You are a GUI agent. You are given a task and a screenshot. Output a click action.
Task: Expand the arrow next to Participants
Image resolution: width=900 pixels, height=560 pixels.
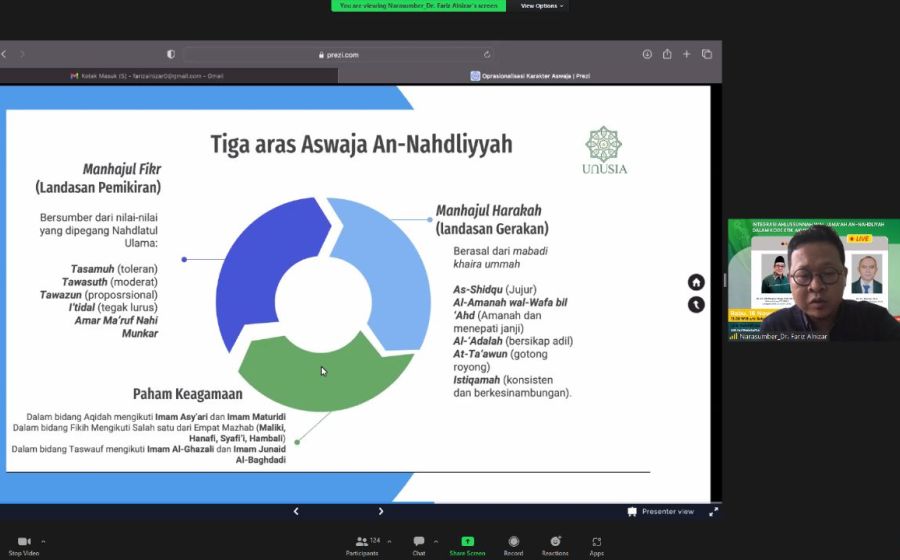point(389,541)
